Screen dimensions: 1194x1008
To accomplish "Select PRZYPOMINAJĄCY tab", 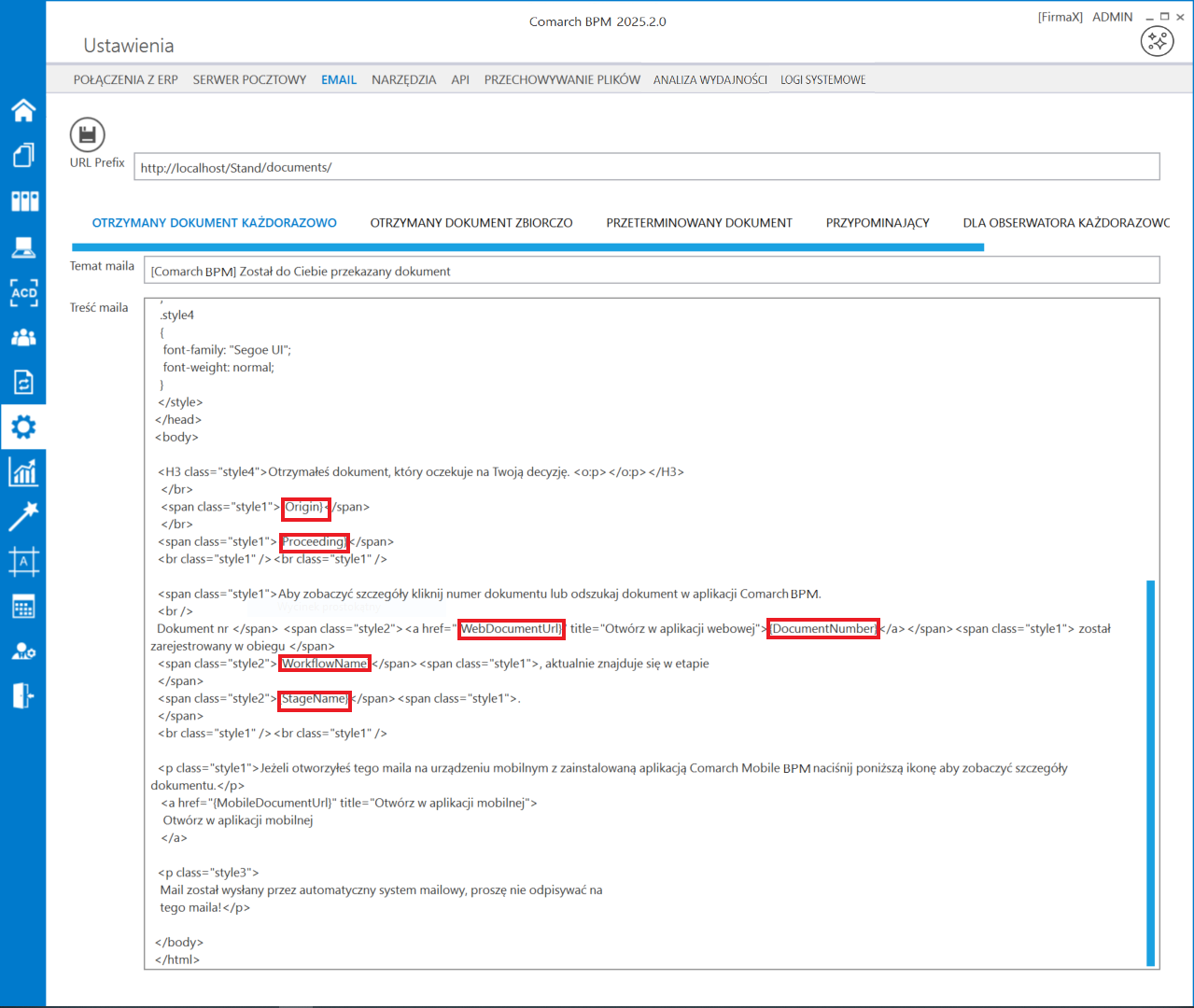I will click(878, 223).
